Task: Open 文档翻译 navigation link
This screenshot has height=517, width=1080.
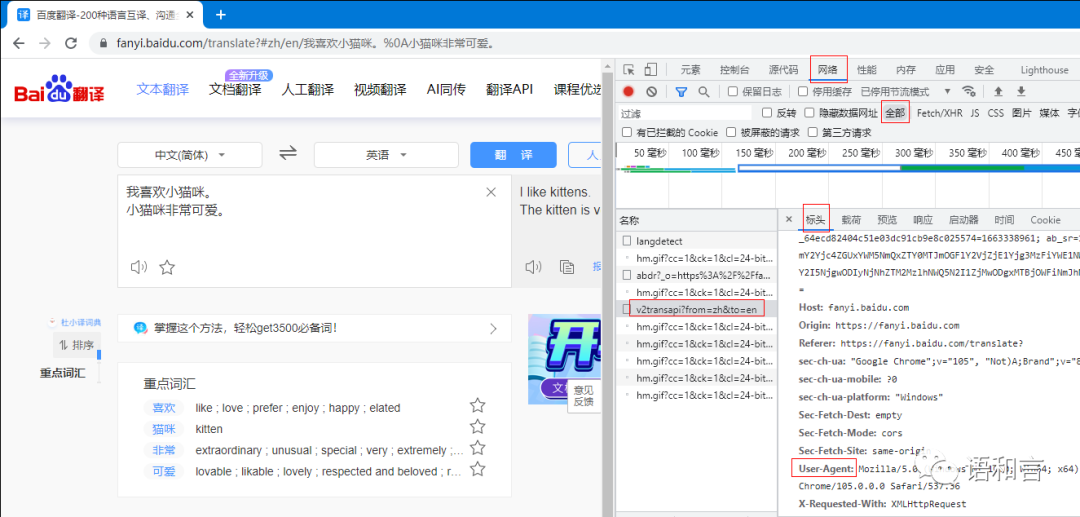Action: pyautogui.click(x=235, y=89)
